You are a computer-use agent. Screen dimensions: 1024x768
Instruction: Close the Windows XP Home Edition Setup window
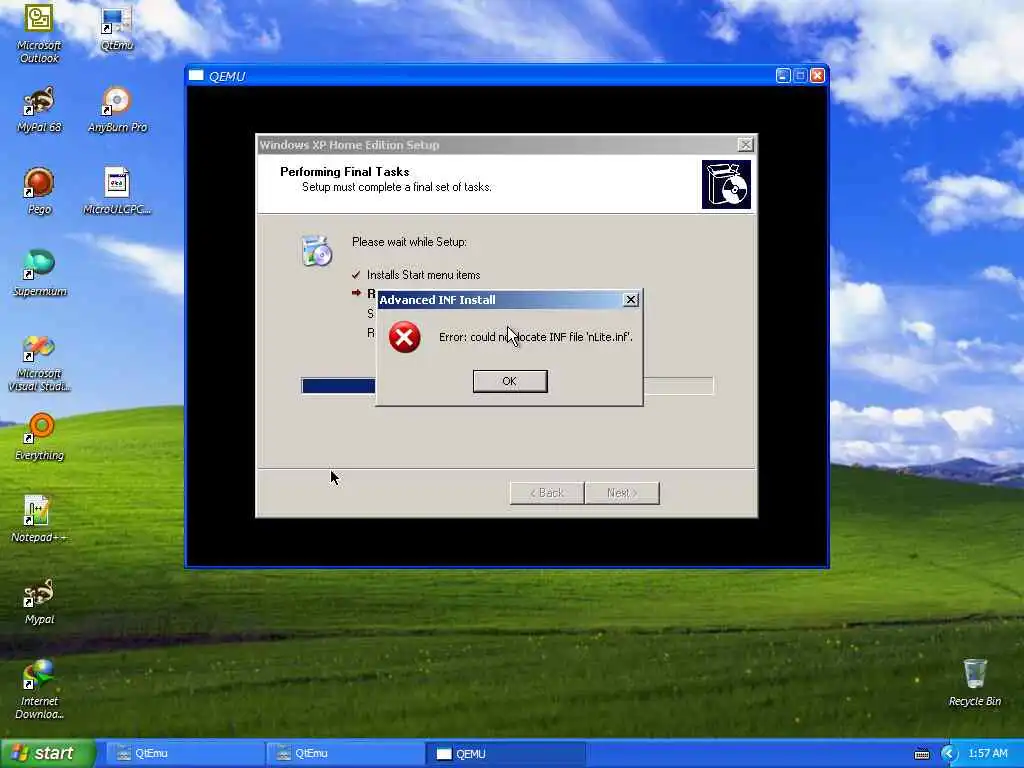pos(745,145)
